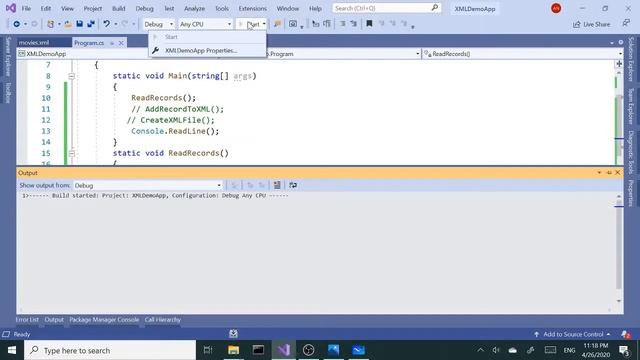Screen dimensions: 640x360
Task: Click the Save All toolbar icon
Action: coord(91,24)
